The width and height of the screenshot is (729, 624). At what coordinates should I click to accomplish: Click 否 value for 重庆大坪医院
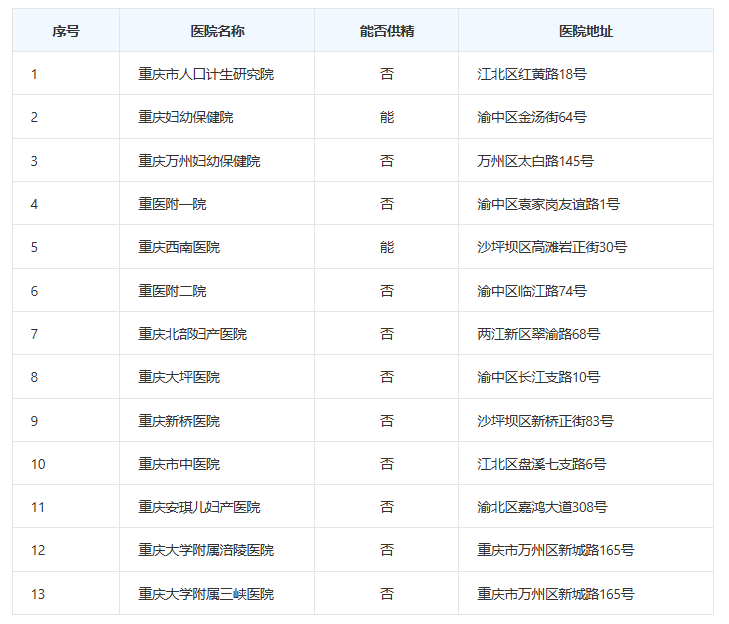[x=387, y=377]
